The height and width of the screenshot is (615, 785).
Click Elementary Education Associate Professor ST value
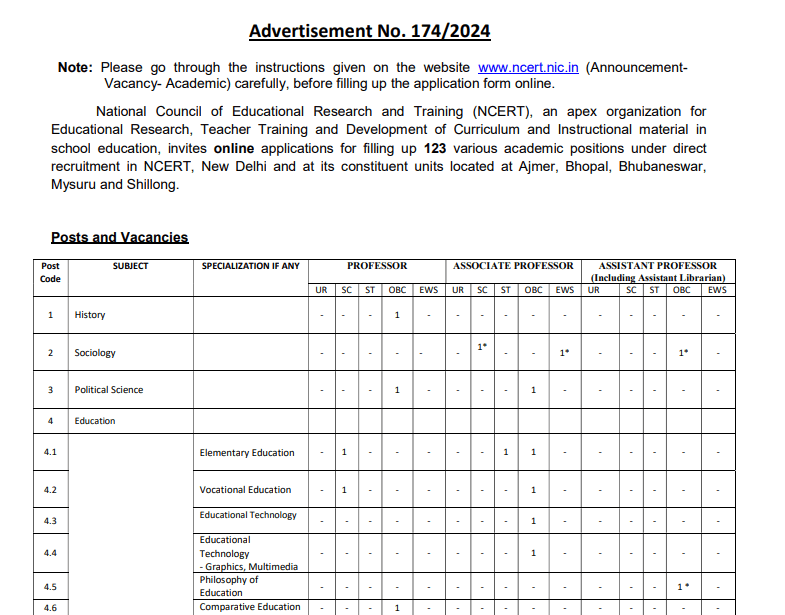(506, 452)
